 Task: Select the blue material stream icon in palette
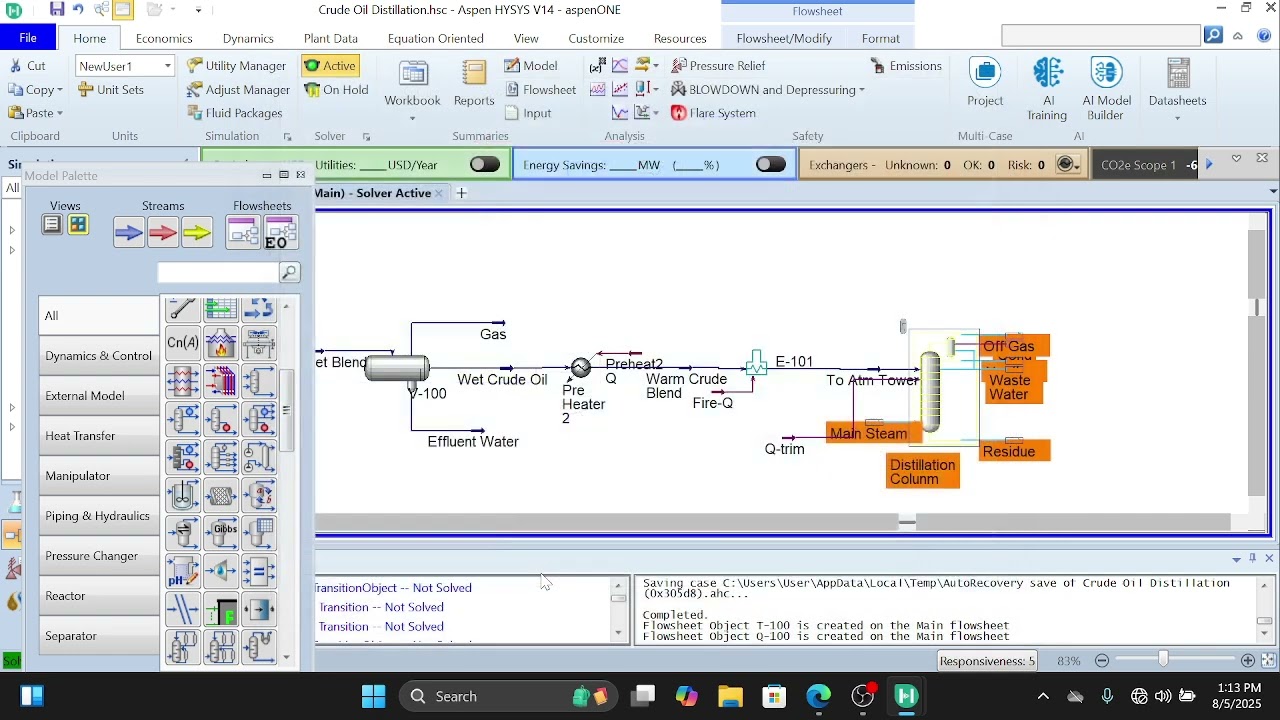129,233
